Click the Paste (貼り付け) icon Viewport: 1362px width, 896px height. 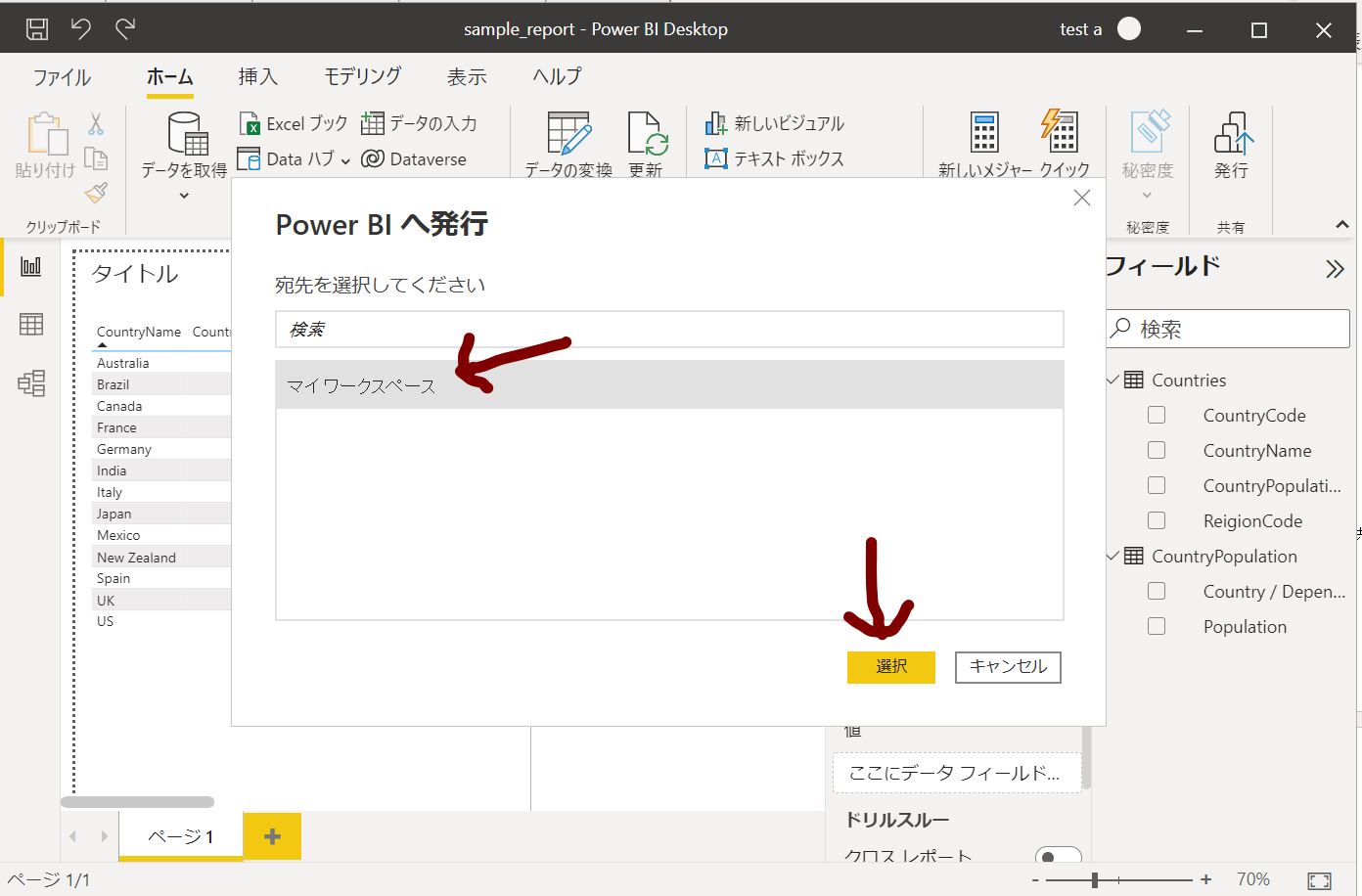[46, 135]
